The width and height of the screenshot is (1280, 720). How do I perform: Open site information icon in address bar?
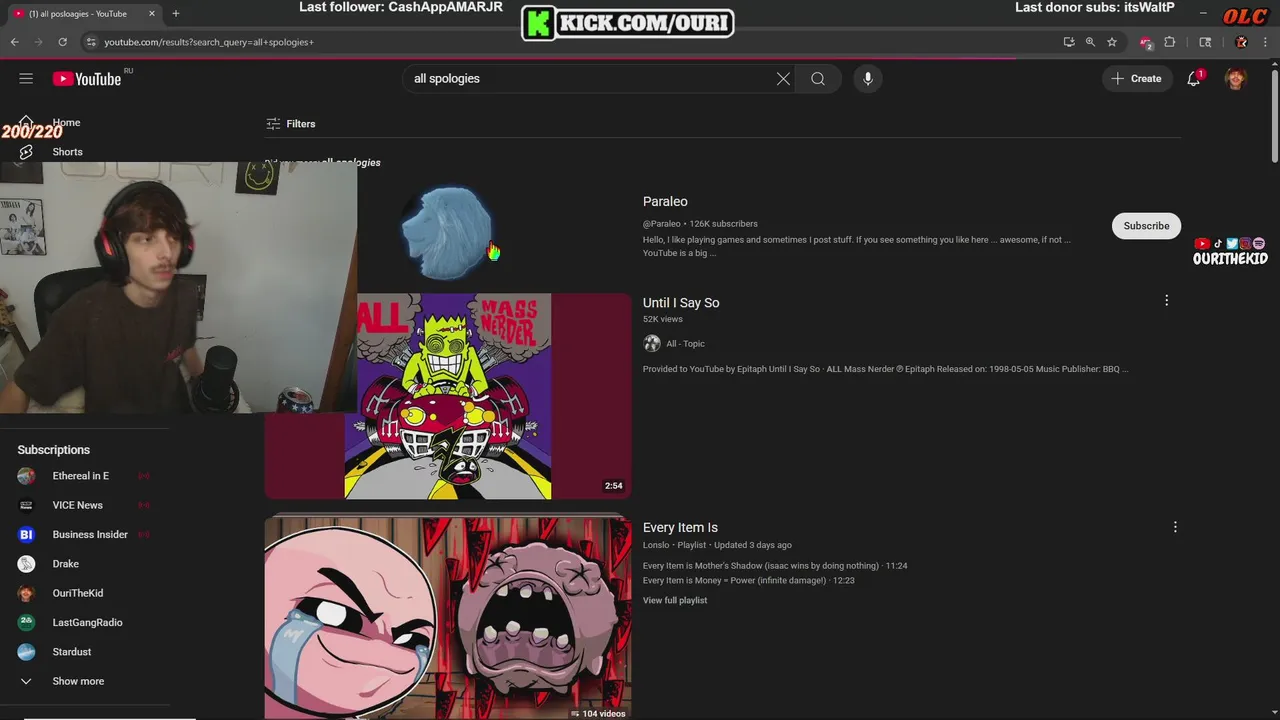pyautogui.click(x=91, y=42)
